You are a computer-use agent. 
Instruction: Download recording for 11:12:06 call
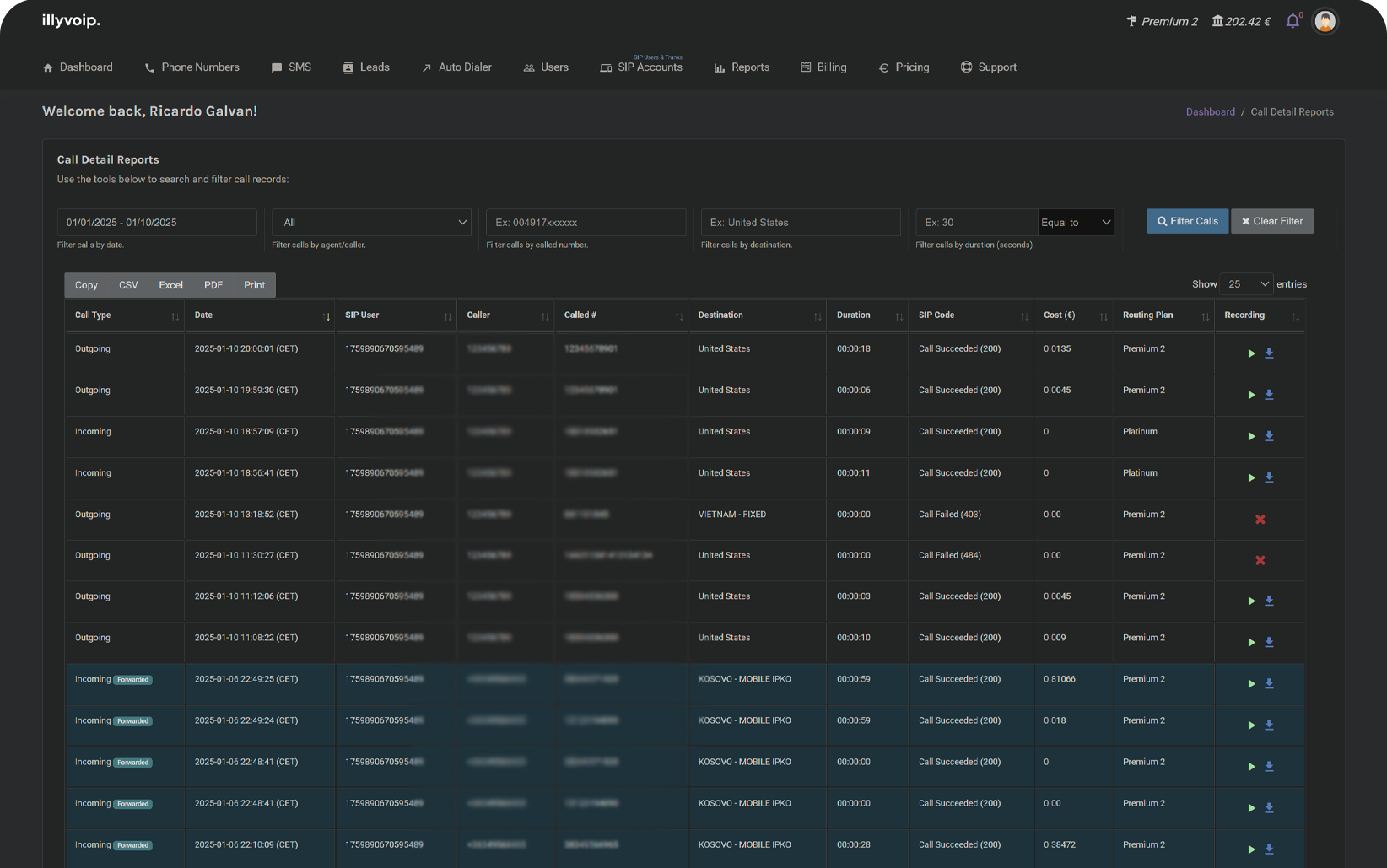(x=1269, y=601)
